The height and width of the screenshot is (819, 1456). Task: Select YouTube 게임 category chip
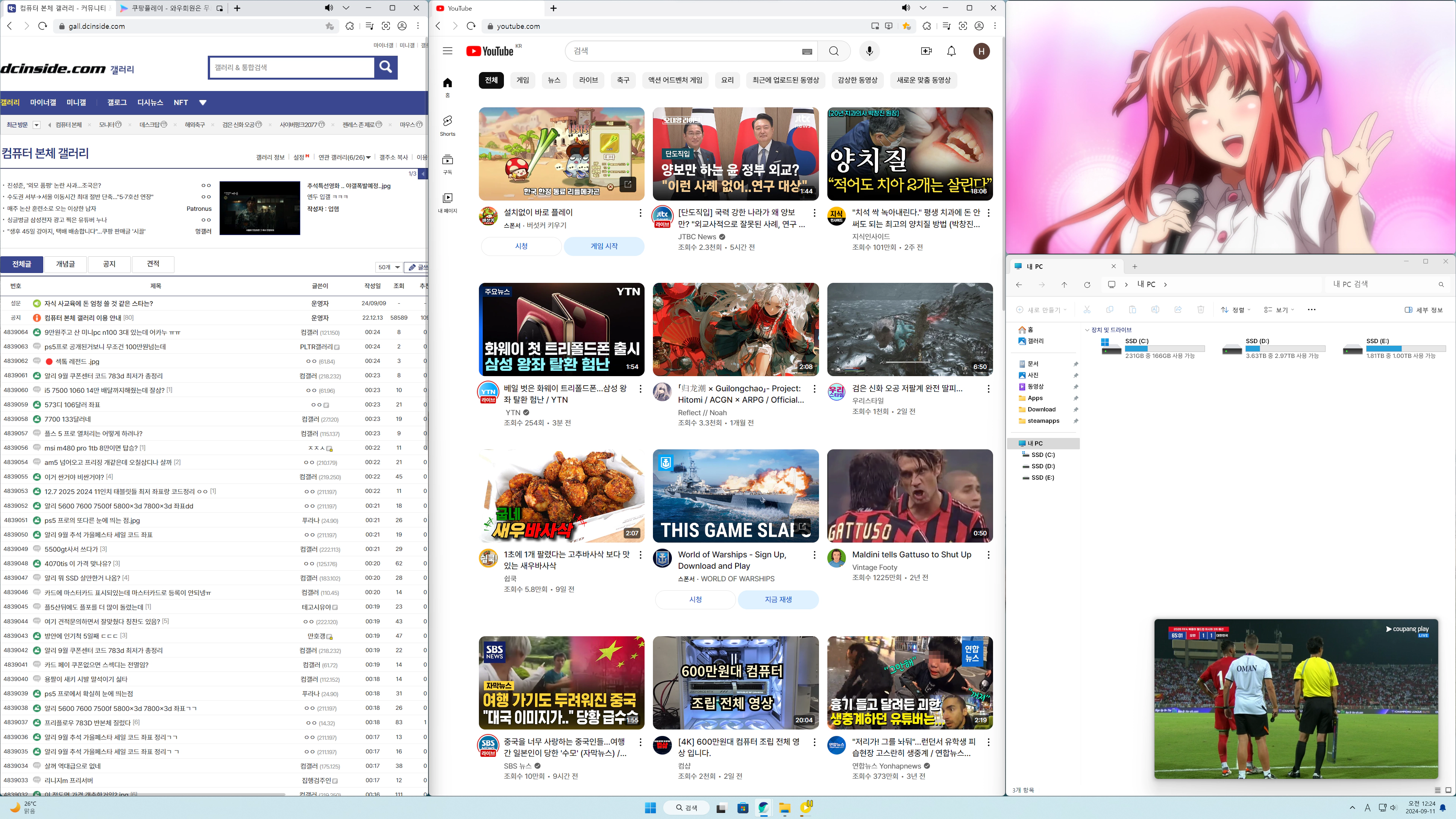(x=522, y=80)
